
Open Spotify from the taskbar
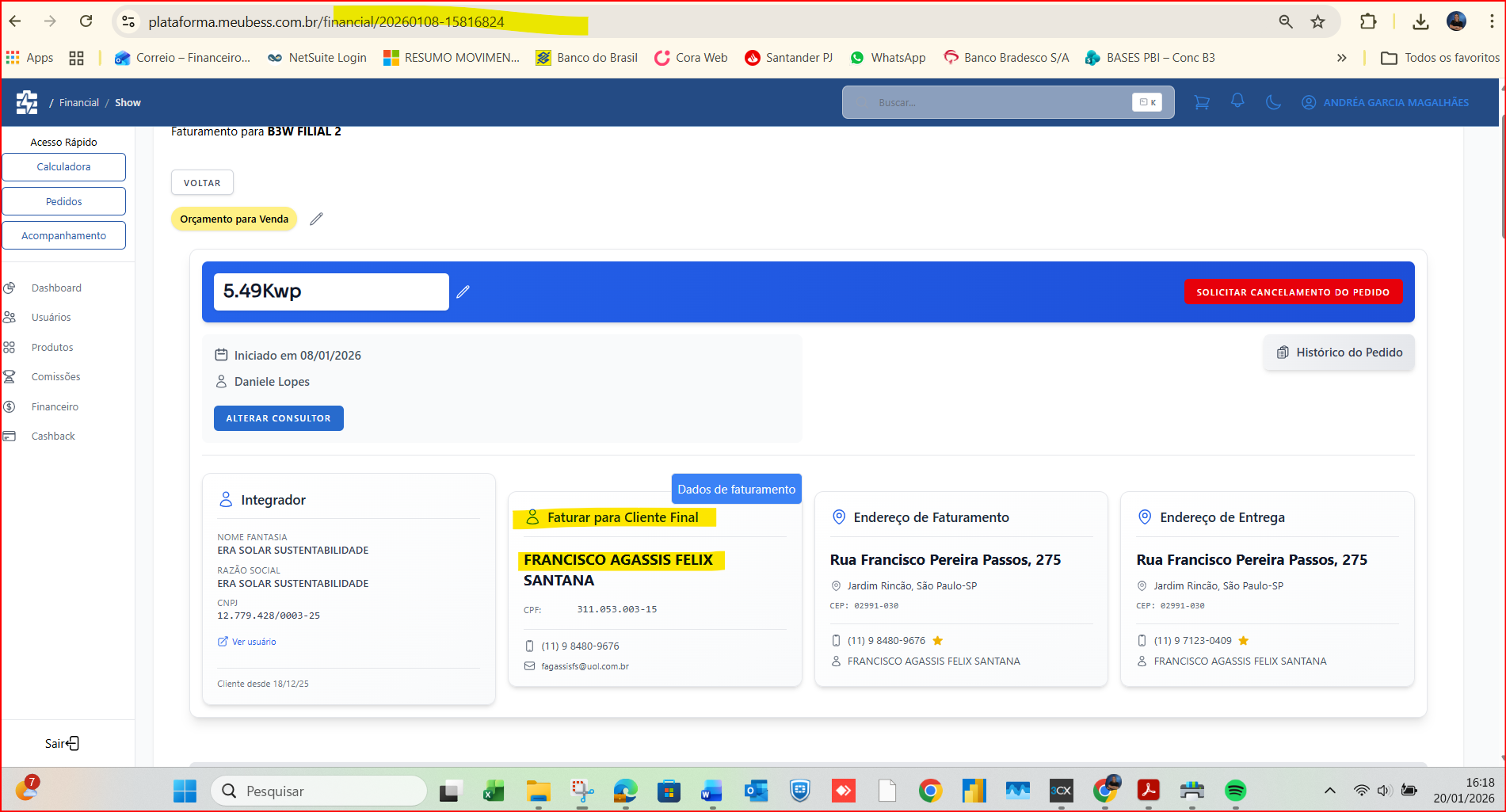(x=1235, y=791)
